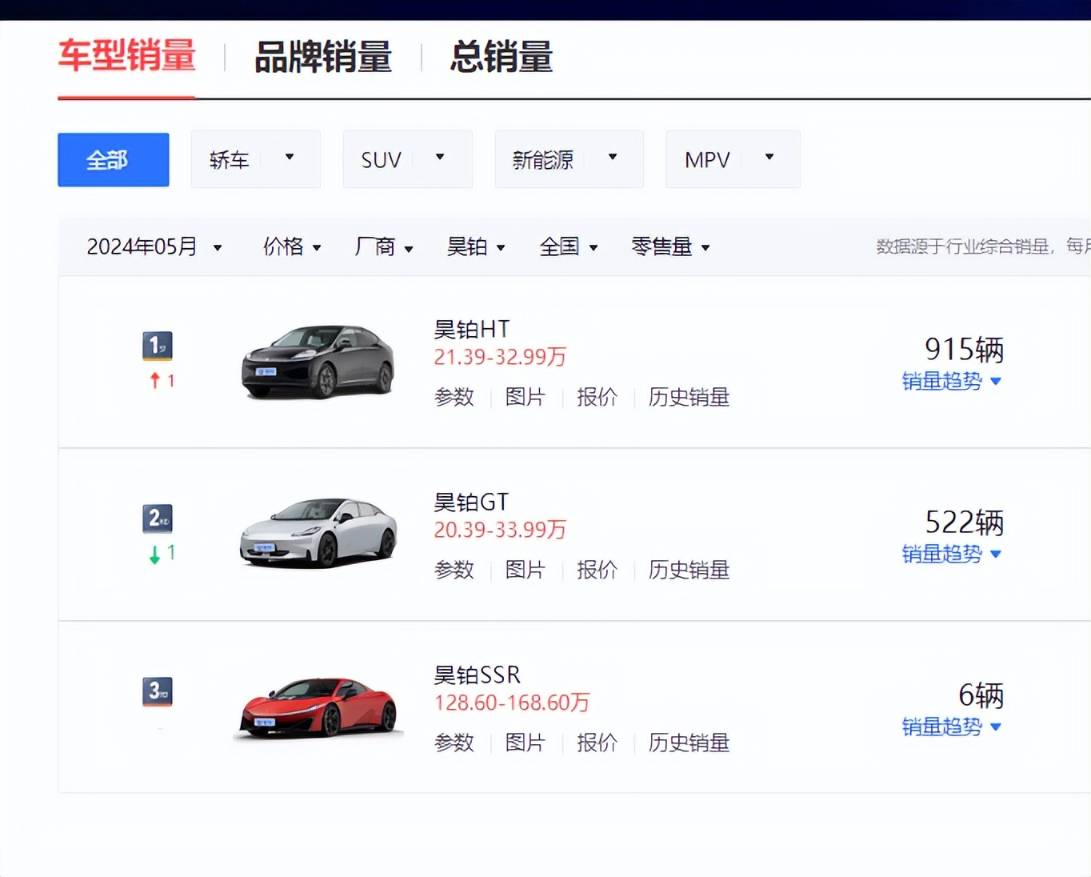This screenshot has width=1091, height=877.
Task: Open 图片 for 昊铂HT
Action: coord(525,397)
